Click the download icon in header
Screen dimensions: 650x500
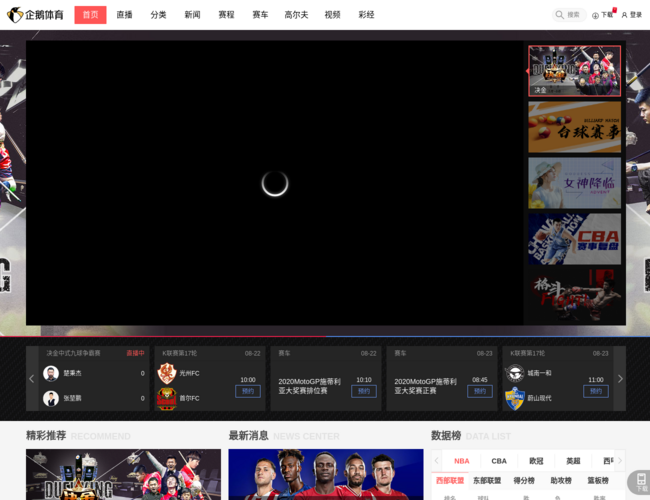tap(596, 15)
